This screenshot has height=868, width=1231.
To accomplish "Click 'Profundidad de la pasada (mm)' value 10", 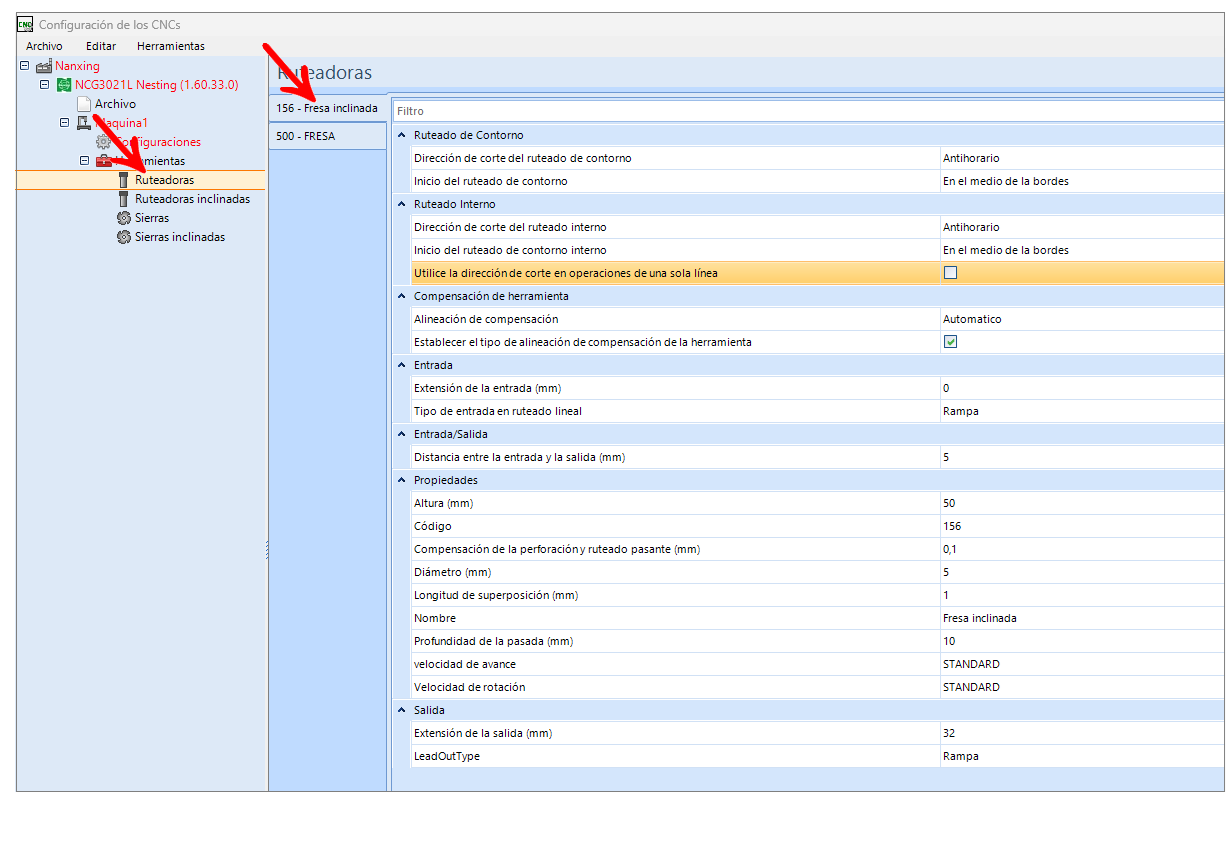I will click(1082, 641).
